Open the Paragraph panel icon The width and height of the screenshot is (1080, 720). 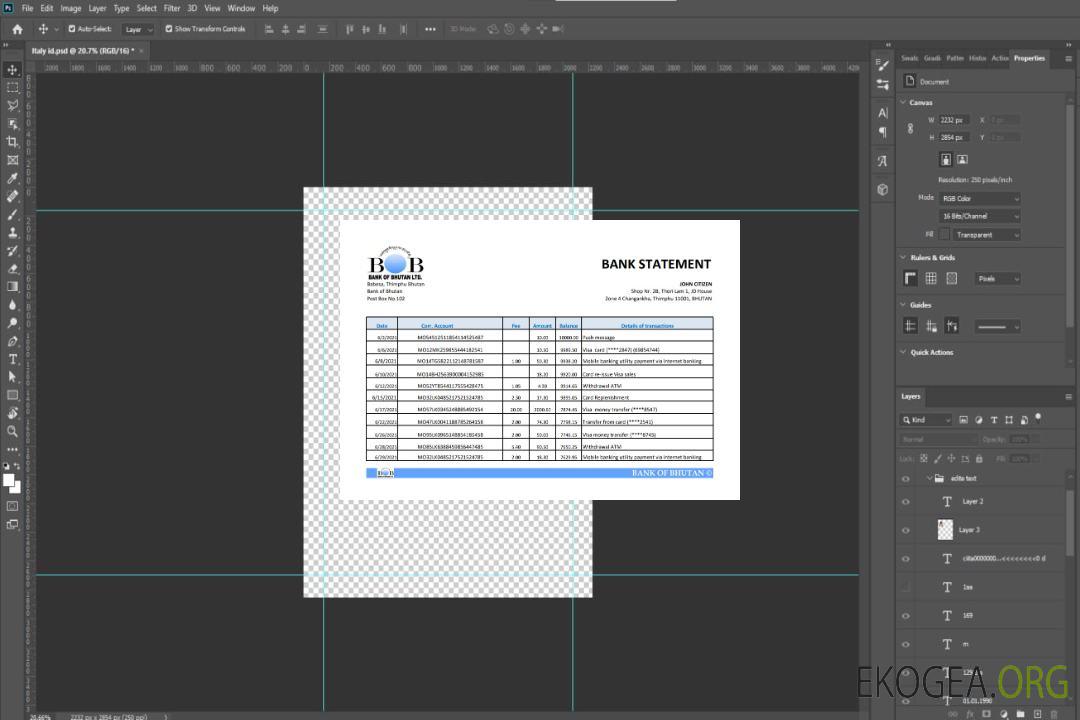click(x=883, y=132)
